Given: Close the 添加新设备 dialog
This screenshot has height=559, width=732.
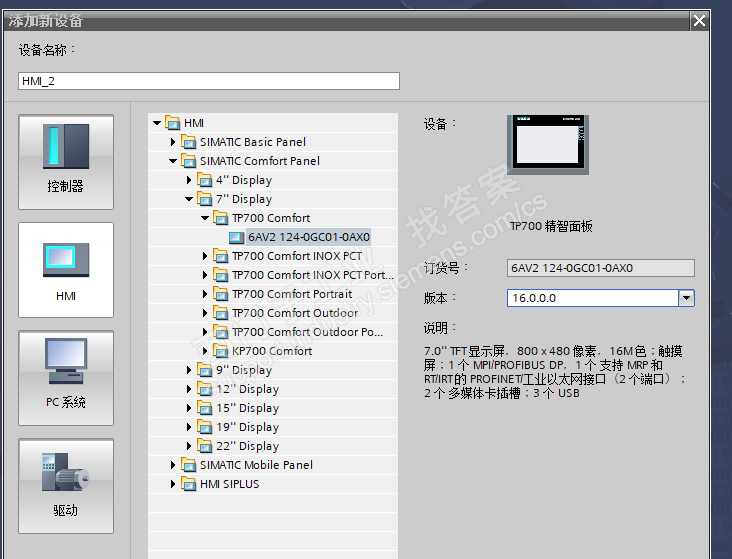Looking at the screenshot, I should 699,21.
